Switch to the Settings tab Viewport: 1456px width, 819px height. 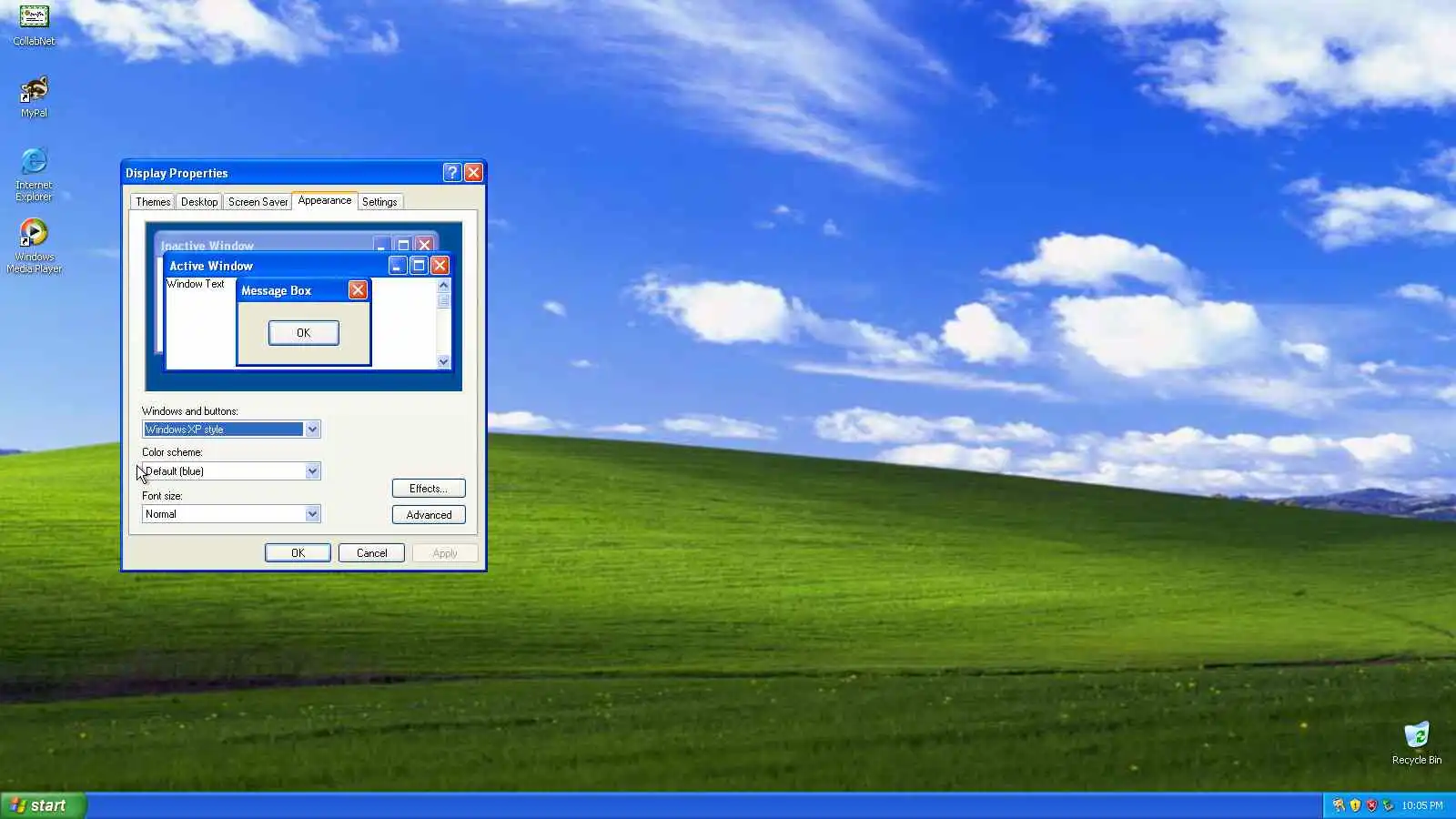pos(379,202)
